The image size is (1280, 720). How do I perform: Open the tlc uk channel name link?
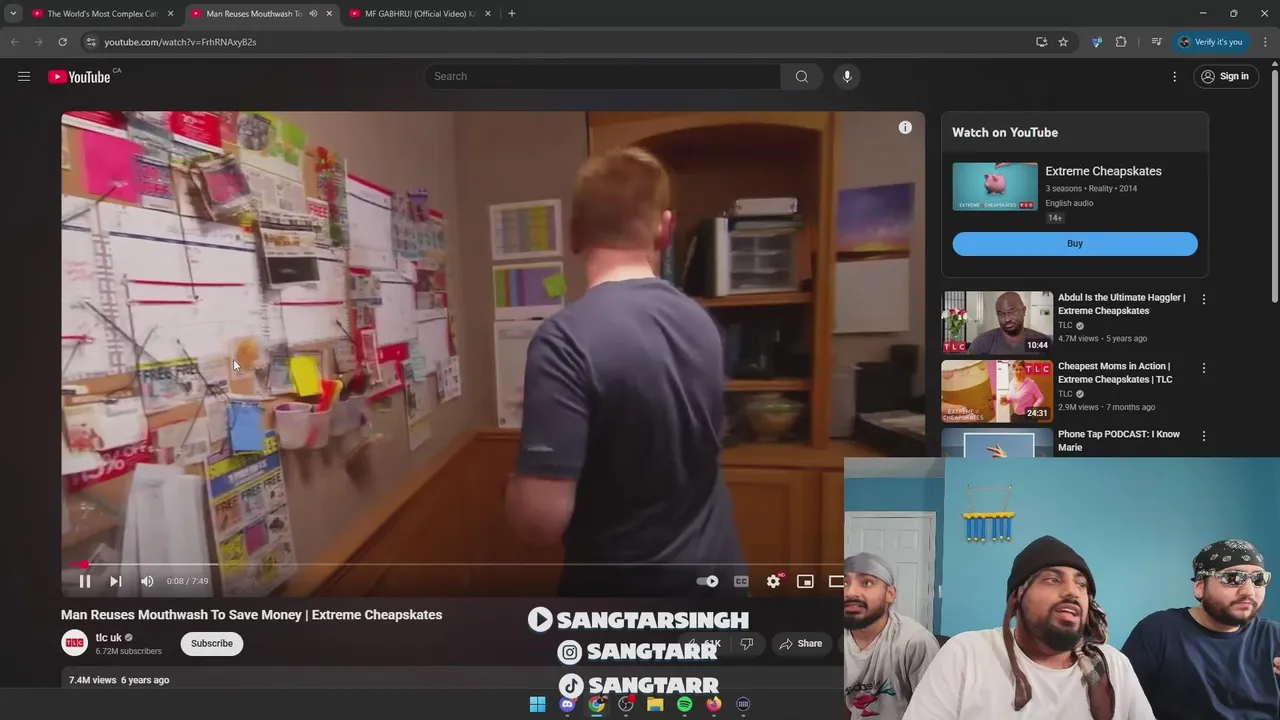109,637
